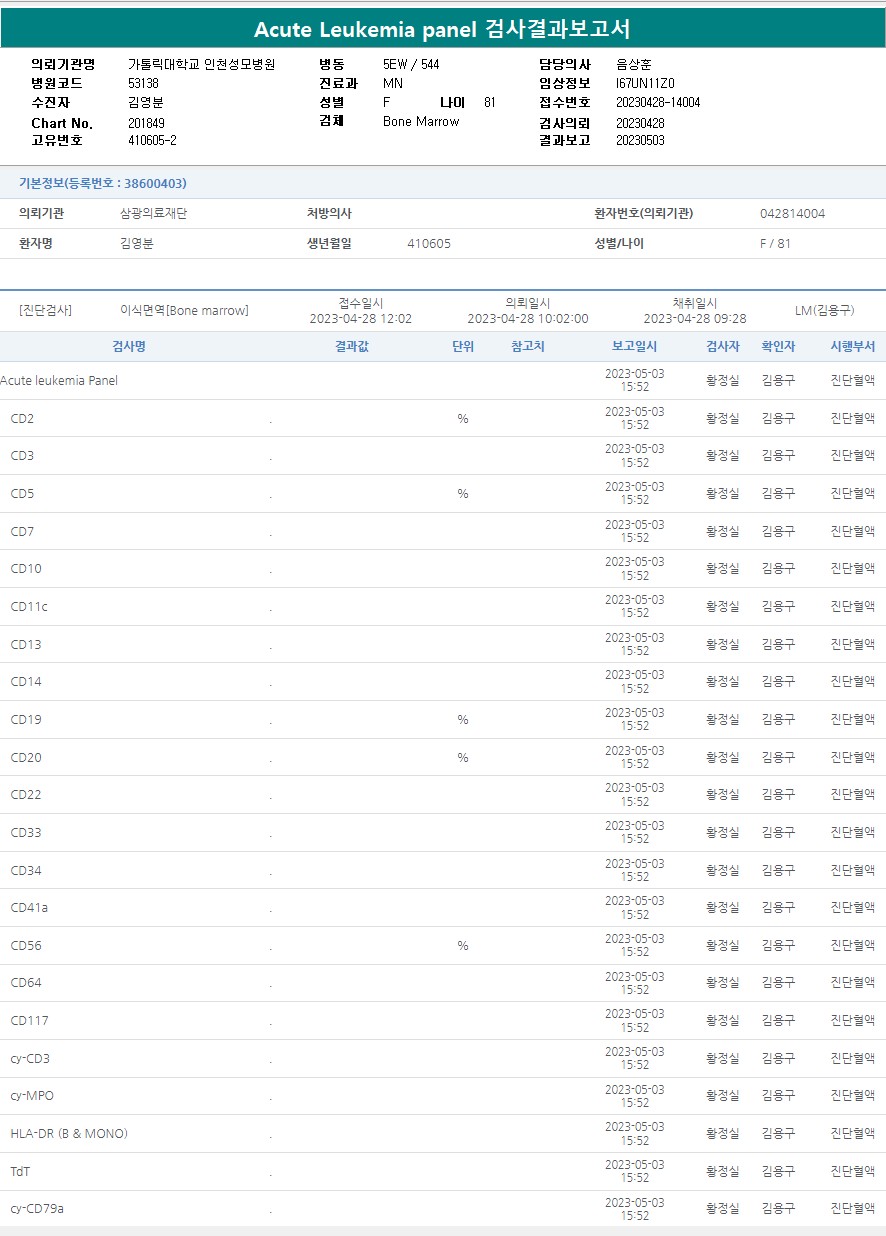
Task: Select the 단위 column header
Action: tap(463, 346)
